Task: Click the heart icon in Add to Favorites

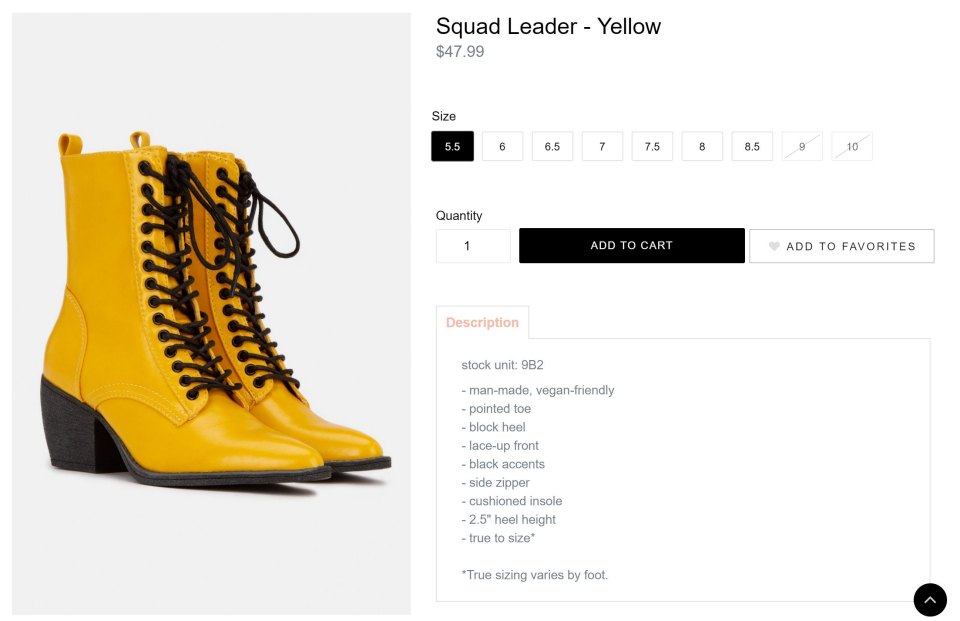Action: [x=774, y=246]
